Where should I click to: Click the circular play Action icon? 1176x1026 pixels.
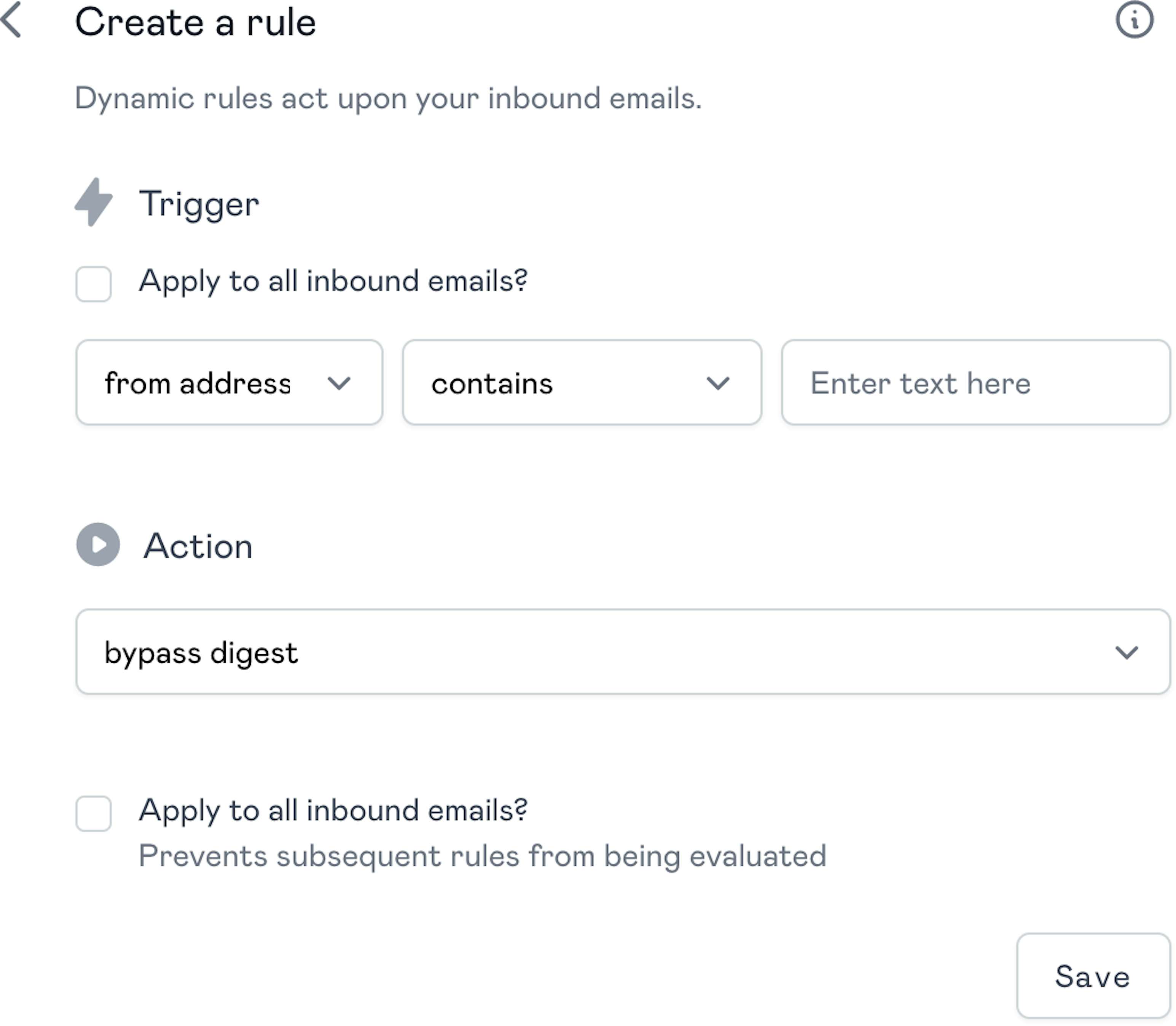pos(98,544)
